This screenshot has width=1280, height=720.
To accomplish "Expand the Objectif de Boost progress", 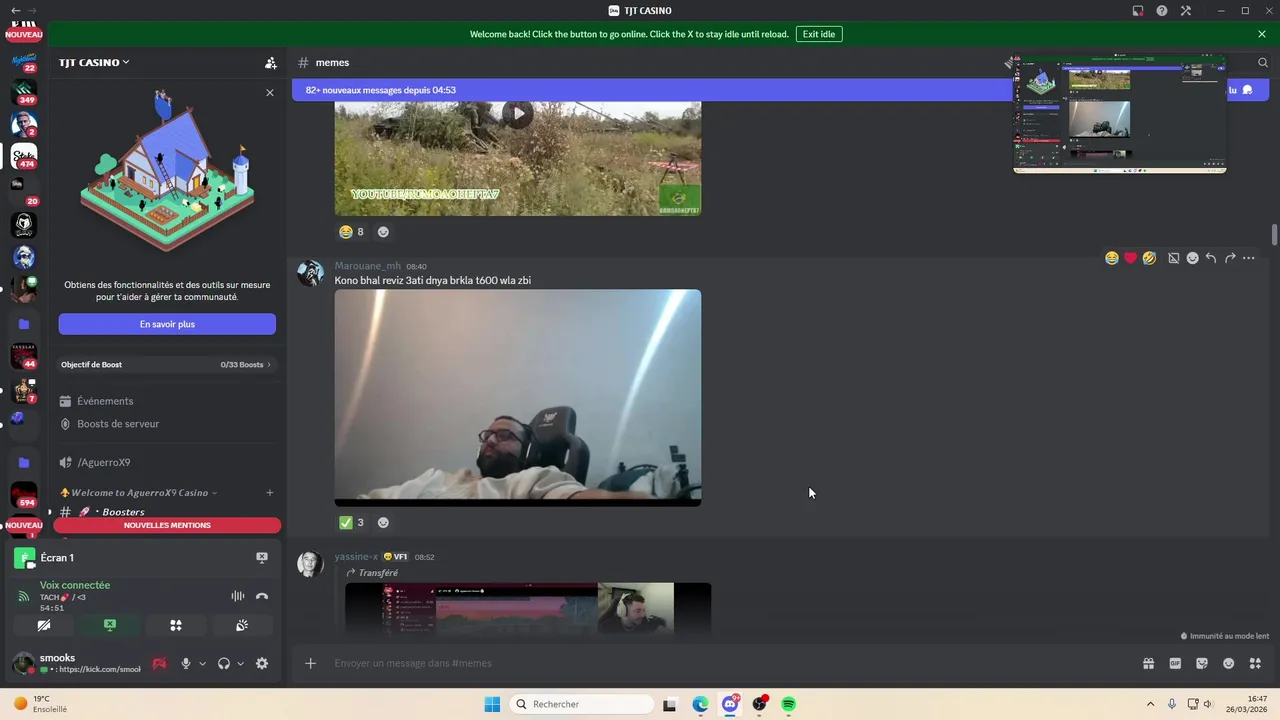I will (x=167, y=364).
